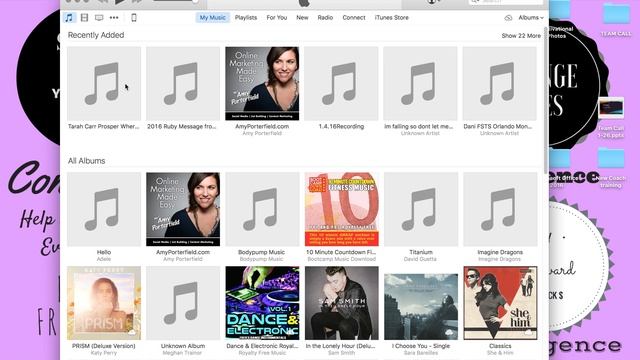
Task: Open the Playlists tab
Action: (x=246, y=18)
